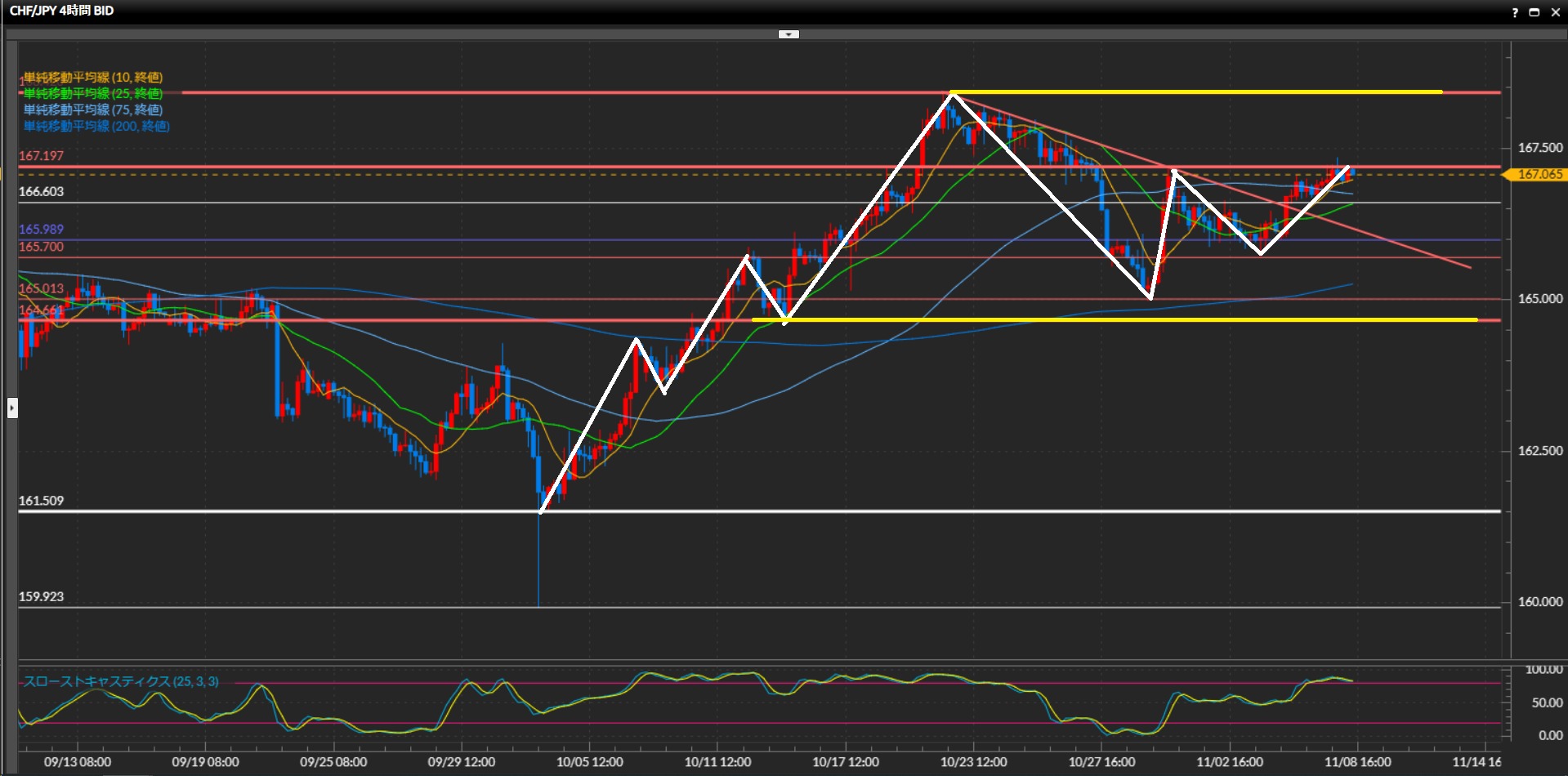Select the 単純移動平均線 (25, 終値) indicator label
This screenshot has height=776, width=1568.
(92, 94)
